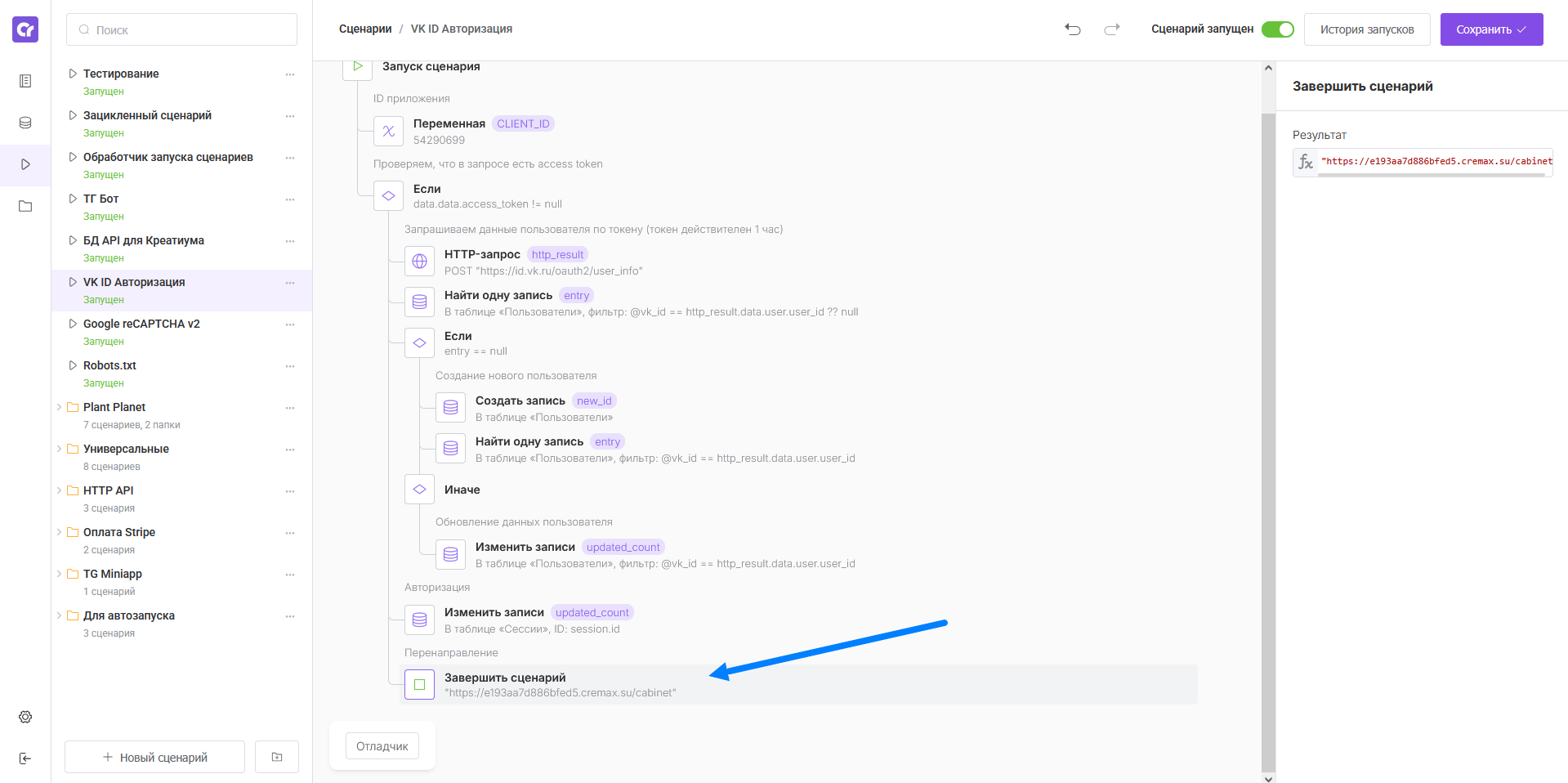The height and width of the screenshot is (783, 1568).
Task: Click the Переменная CLIENT_ID variable icon
Action: point(388,131)
